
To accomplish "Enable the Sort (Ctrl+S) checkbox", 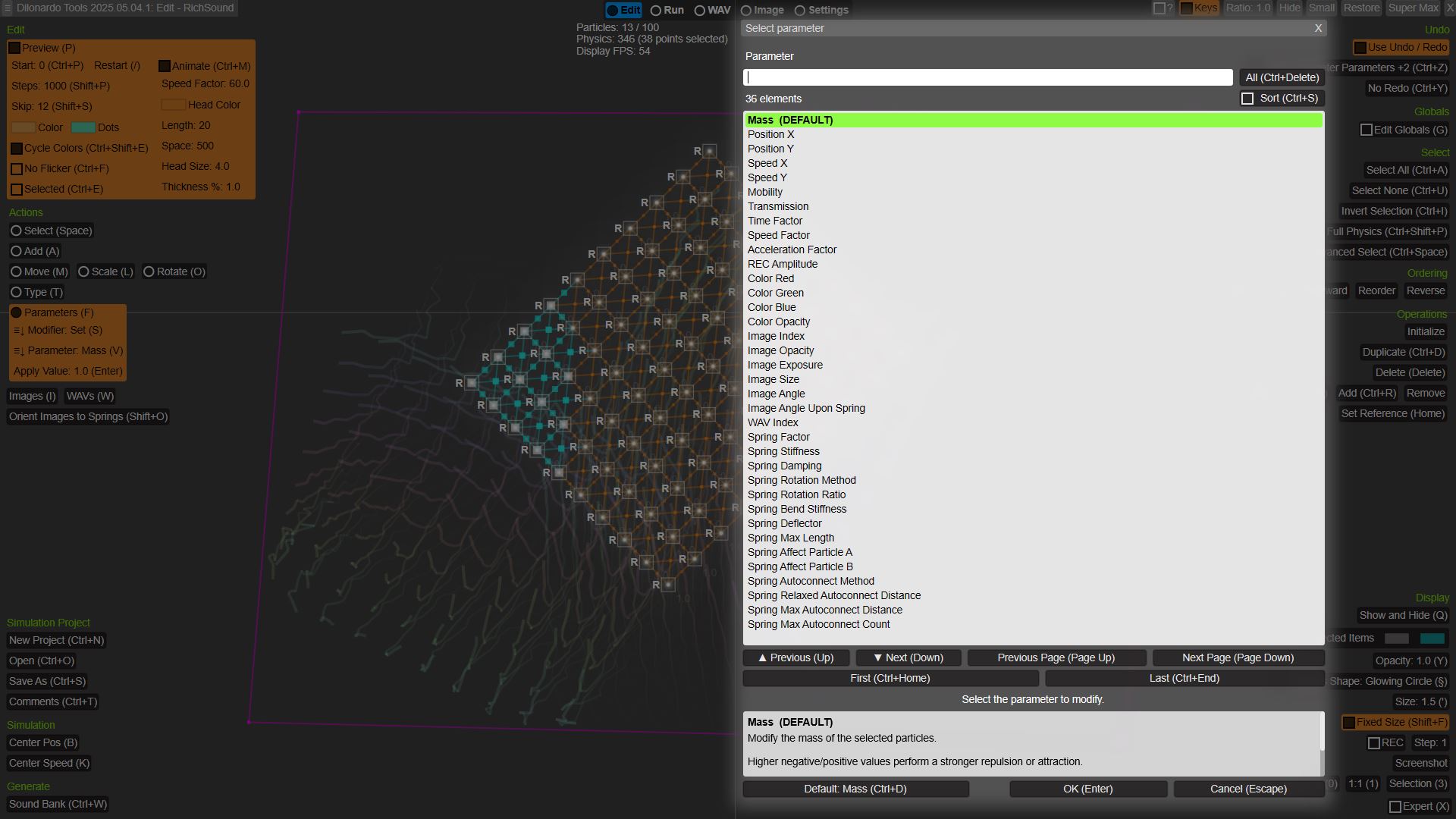I will pos(1247,99).
